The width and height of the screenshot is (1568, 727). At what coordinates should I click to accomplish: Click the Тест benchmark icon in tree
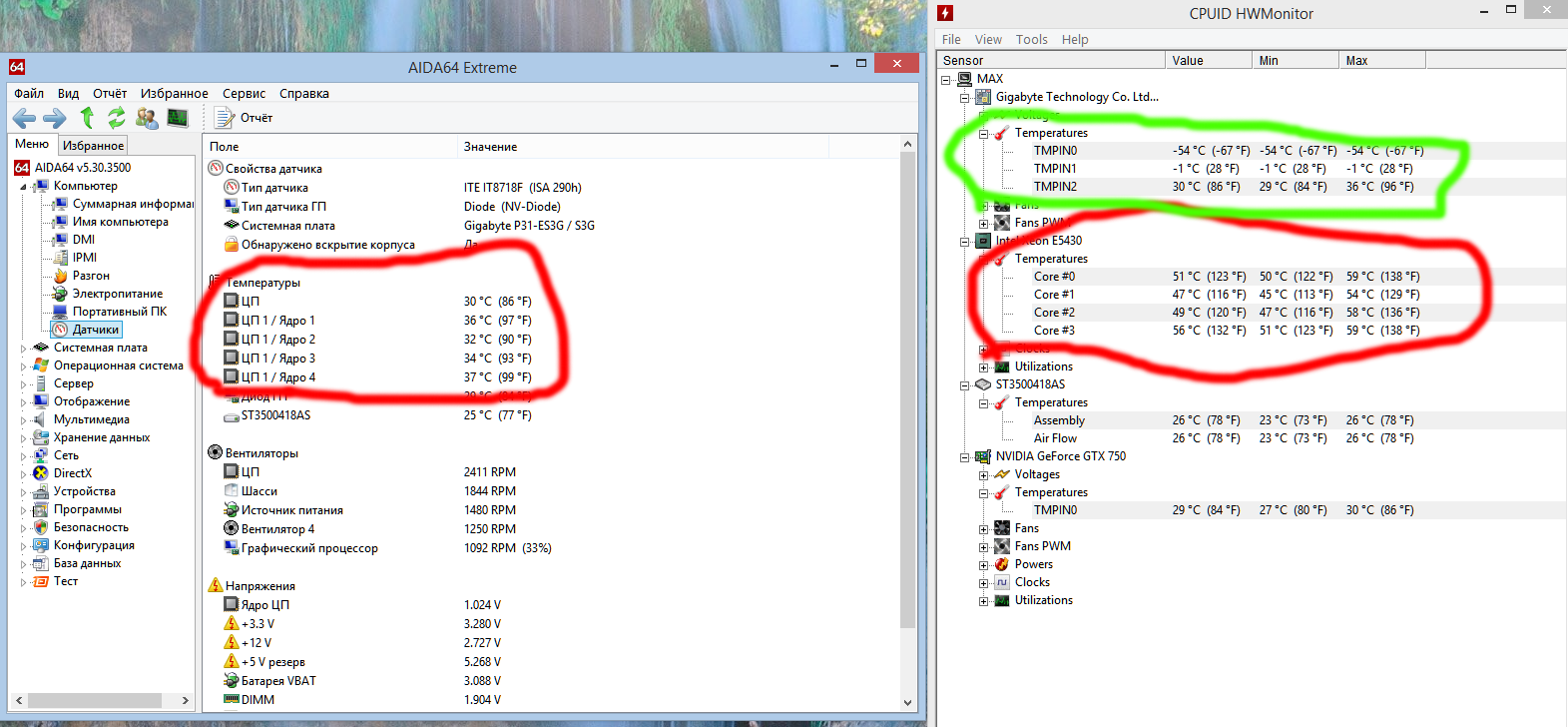point(41,581)
